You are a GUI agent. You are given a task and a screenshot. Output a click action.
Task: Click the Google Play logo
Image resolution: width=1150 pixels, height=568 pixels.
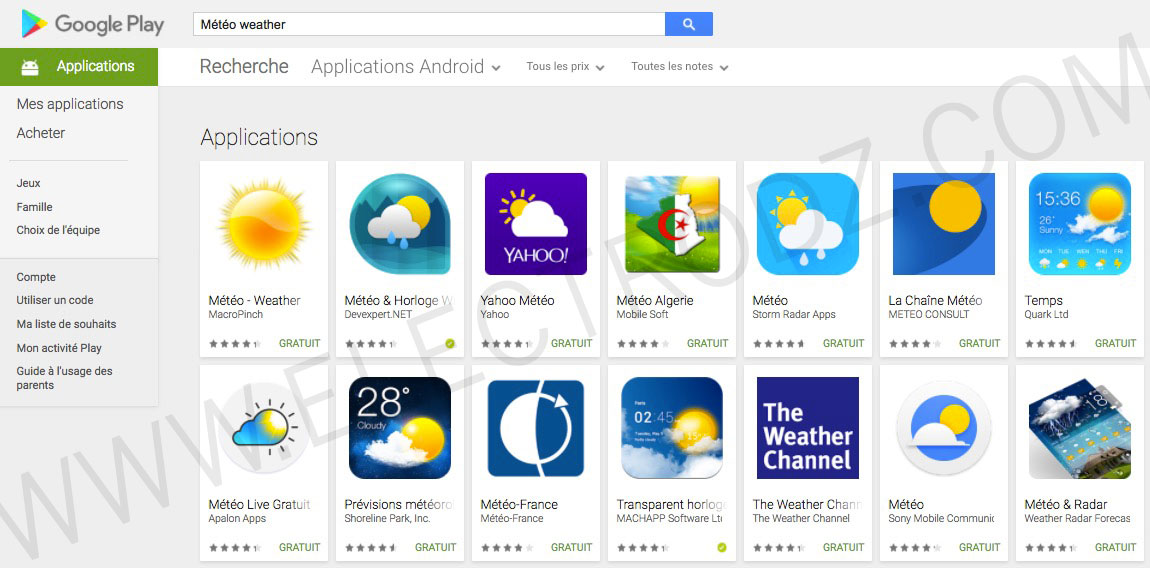92,24
